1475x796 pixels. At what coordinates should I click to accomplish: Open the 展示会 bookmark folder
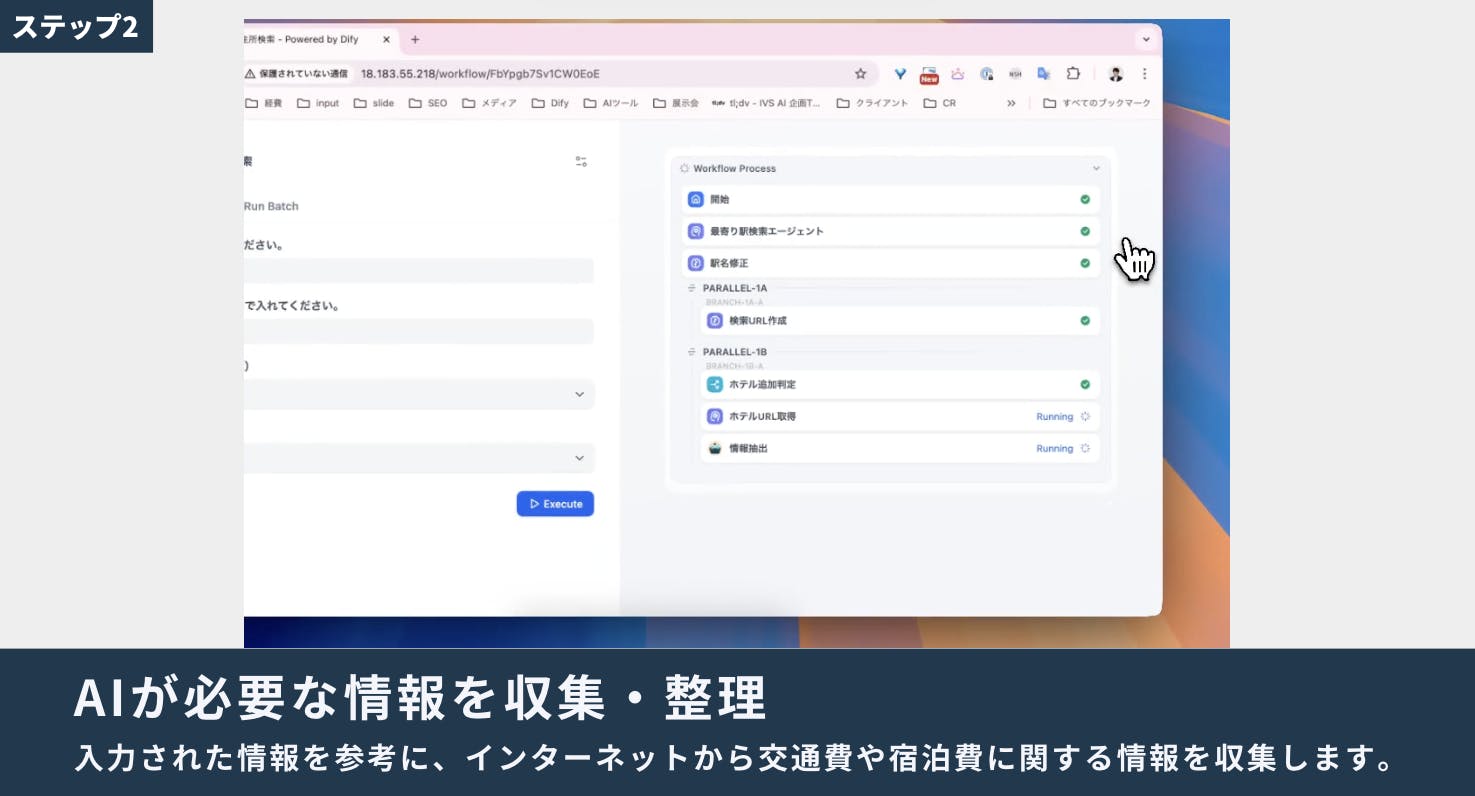[676, 103]
